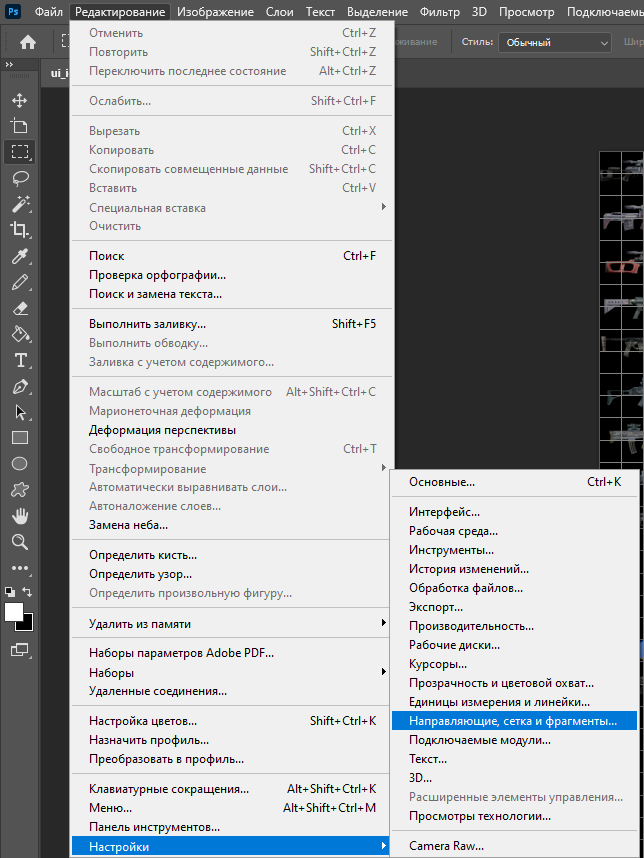Open the Текст menu
The image size is (644, 858).
(x=320, y=11)
